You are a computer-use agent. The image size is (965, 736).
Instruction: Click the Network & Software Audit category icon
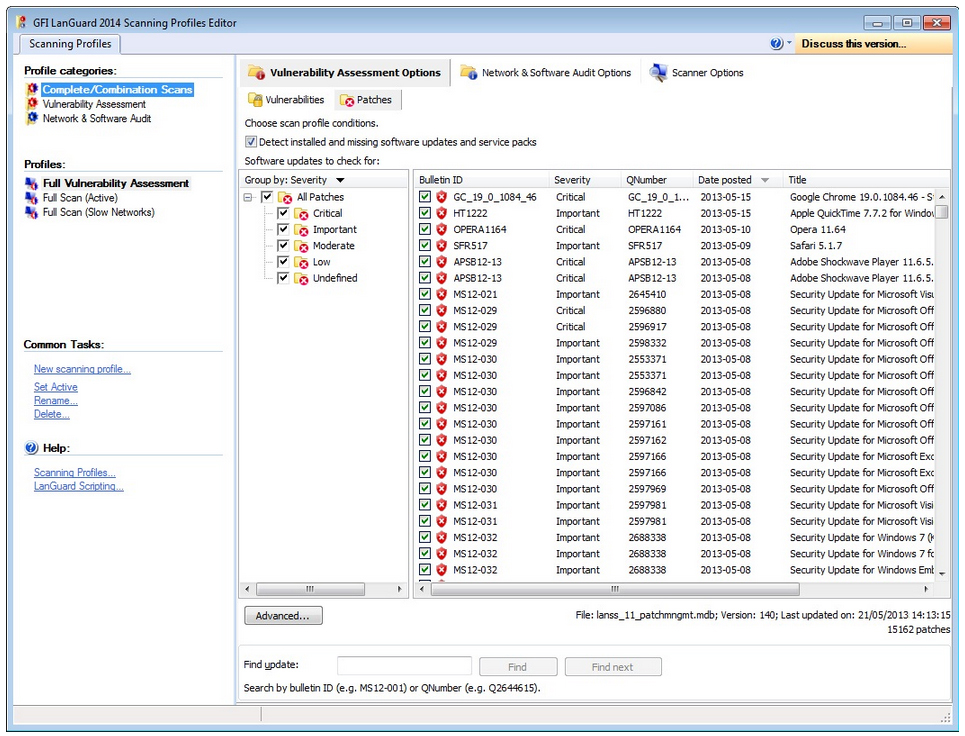(32, 118)
